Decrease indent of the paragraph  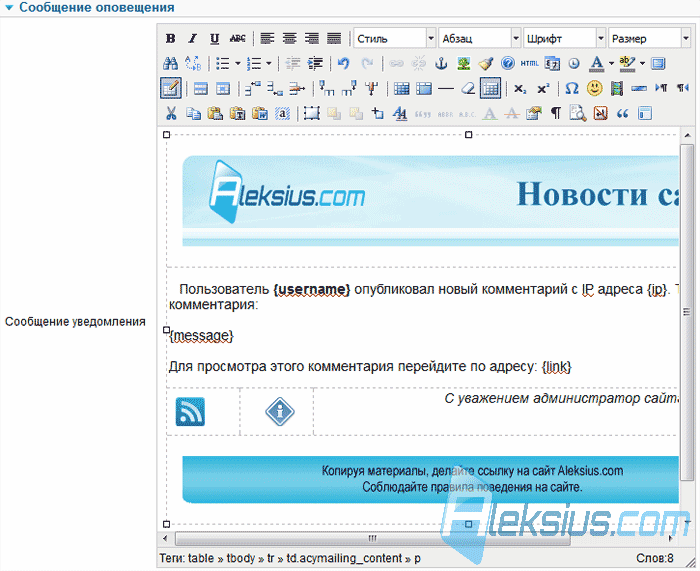point(293,63)
